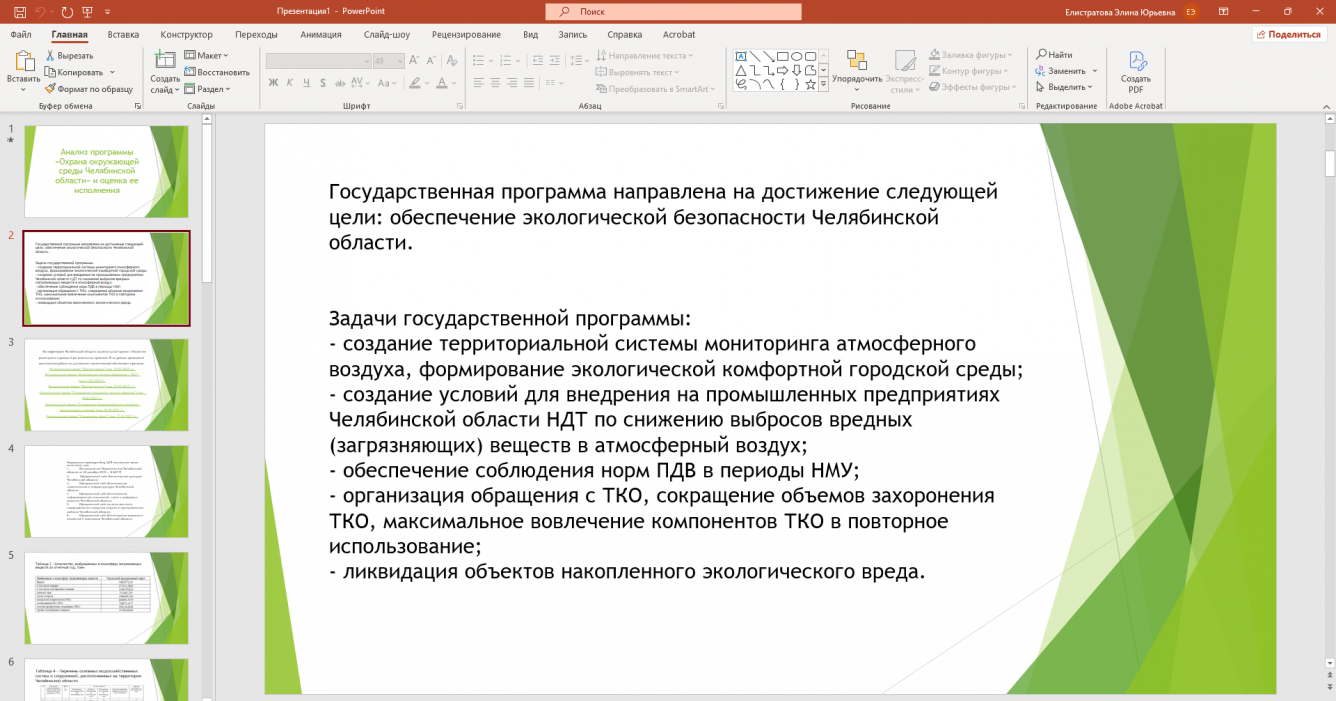The width and height of the screenshot is (1336, 701).
Task: Click the Share (Поделиться) button
Action: point(1289,34)
